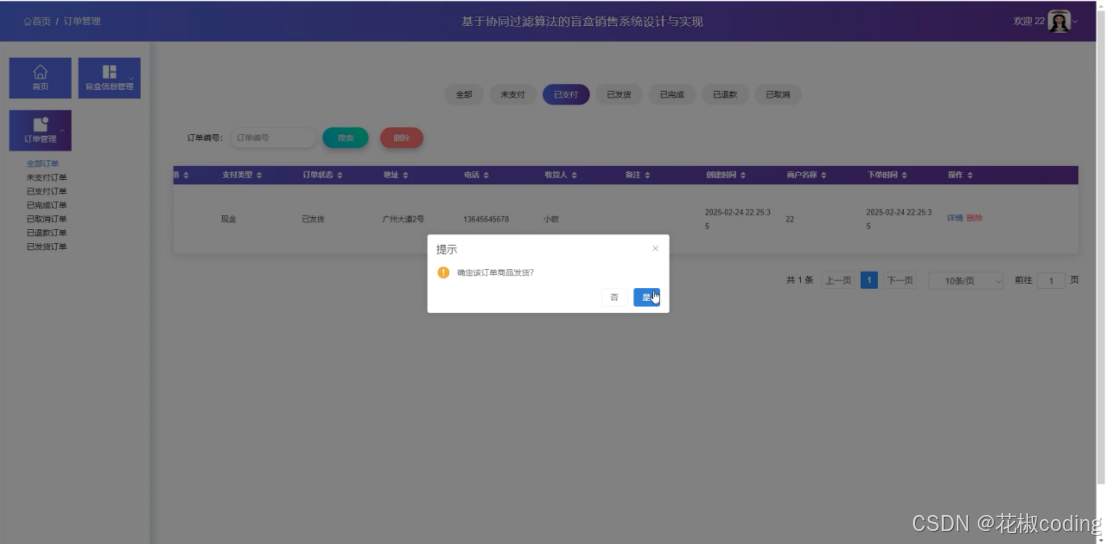Click the 订单编号 search input field
1106x544 pixels.
click(273, 138)
